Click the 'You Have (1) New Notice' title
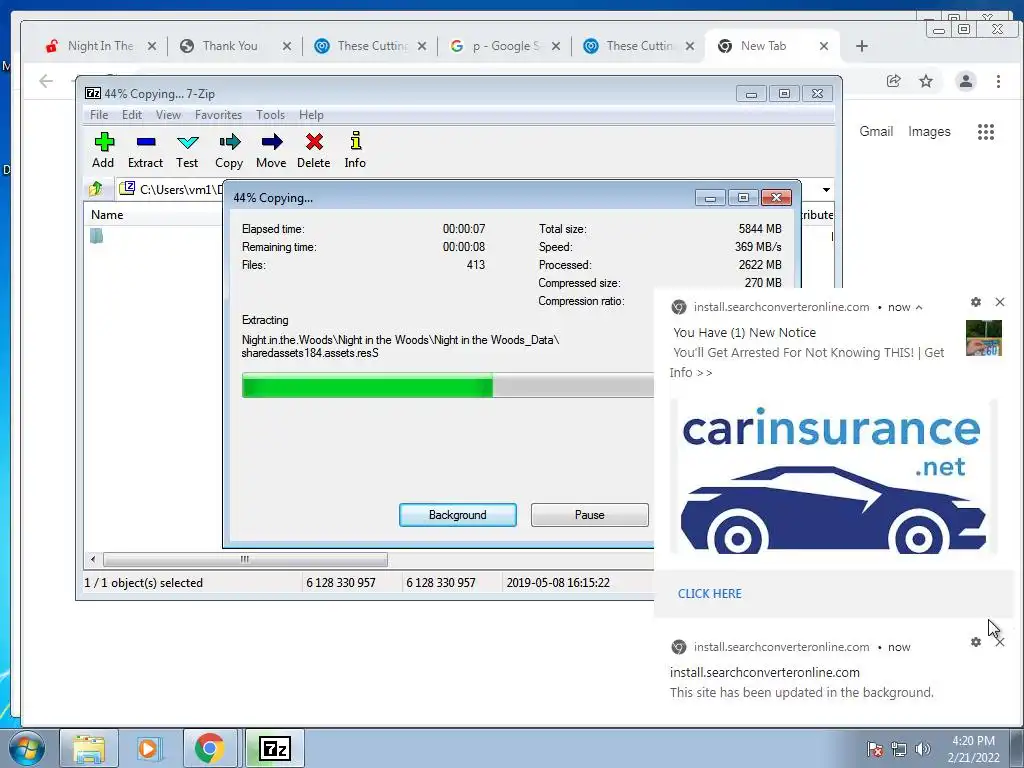The height and width of the screenshot is (768, 1024). pos(744,332)
